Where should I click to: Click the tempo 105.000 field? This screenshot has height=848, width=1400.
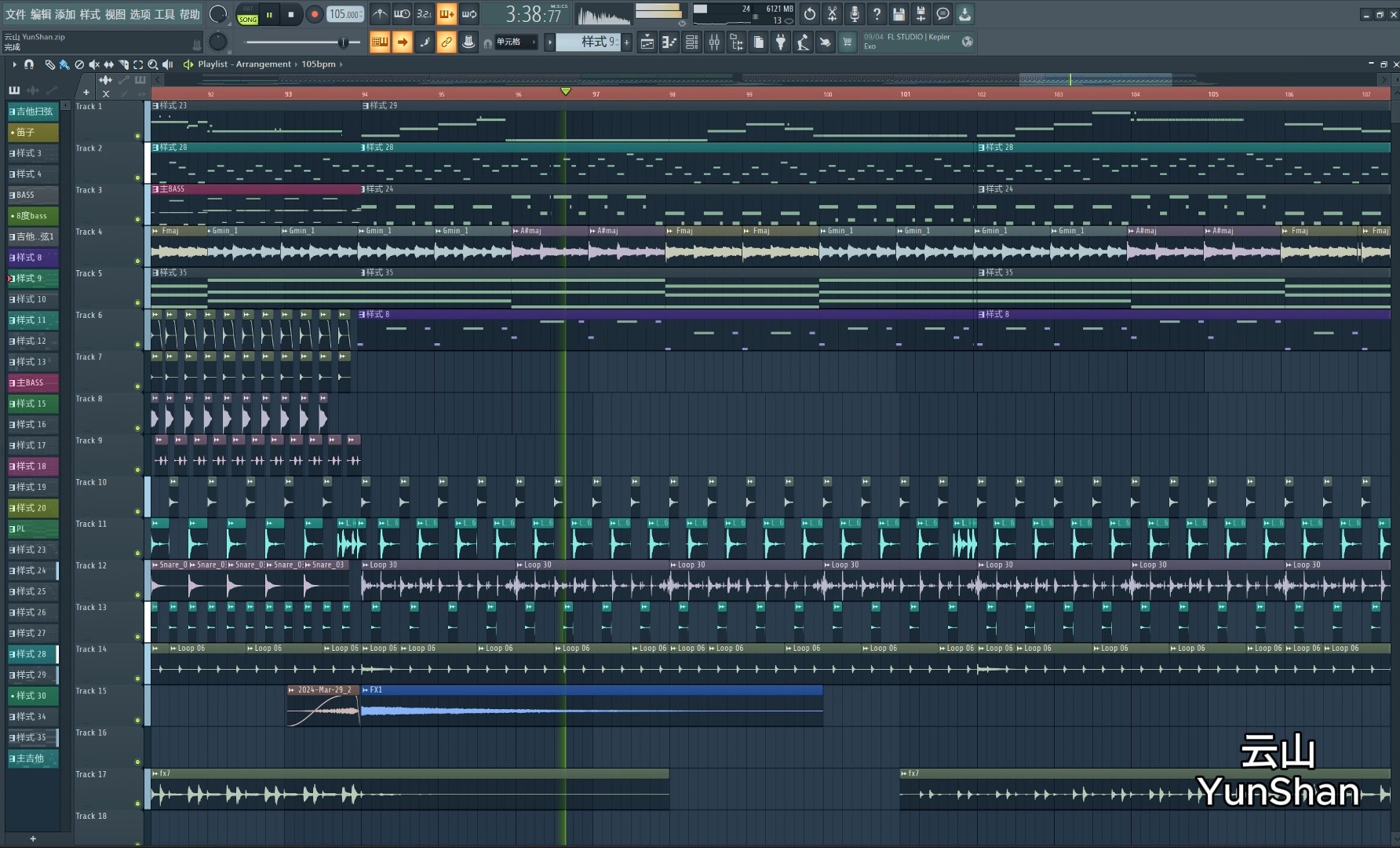[x=345, y=14]
